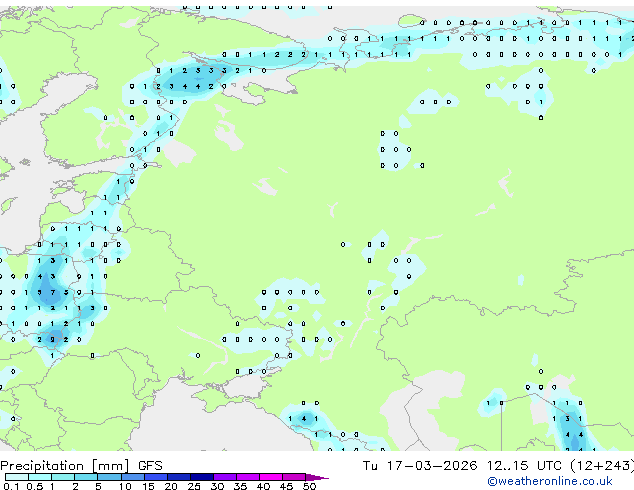This screenshot has height=490, width=634.
Task: Click the legend label '50'
Action: point(309,486)
